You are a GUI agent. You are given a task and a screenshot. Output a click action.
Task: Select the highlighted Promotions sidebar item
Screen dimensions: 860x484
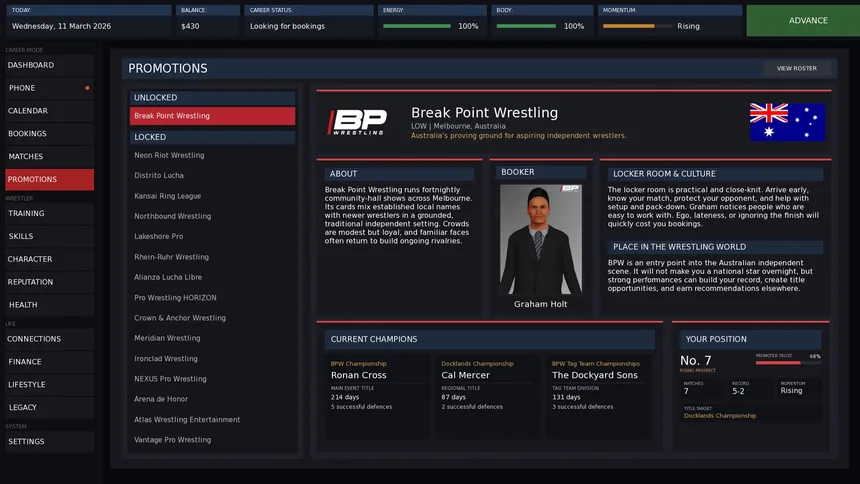[x=49, y=179]
